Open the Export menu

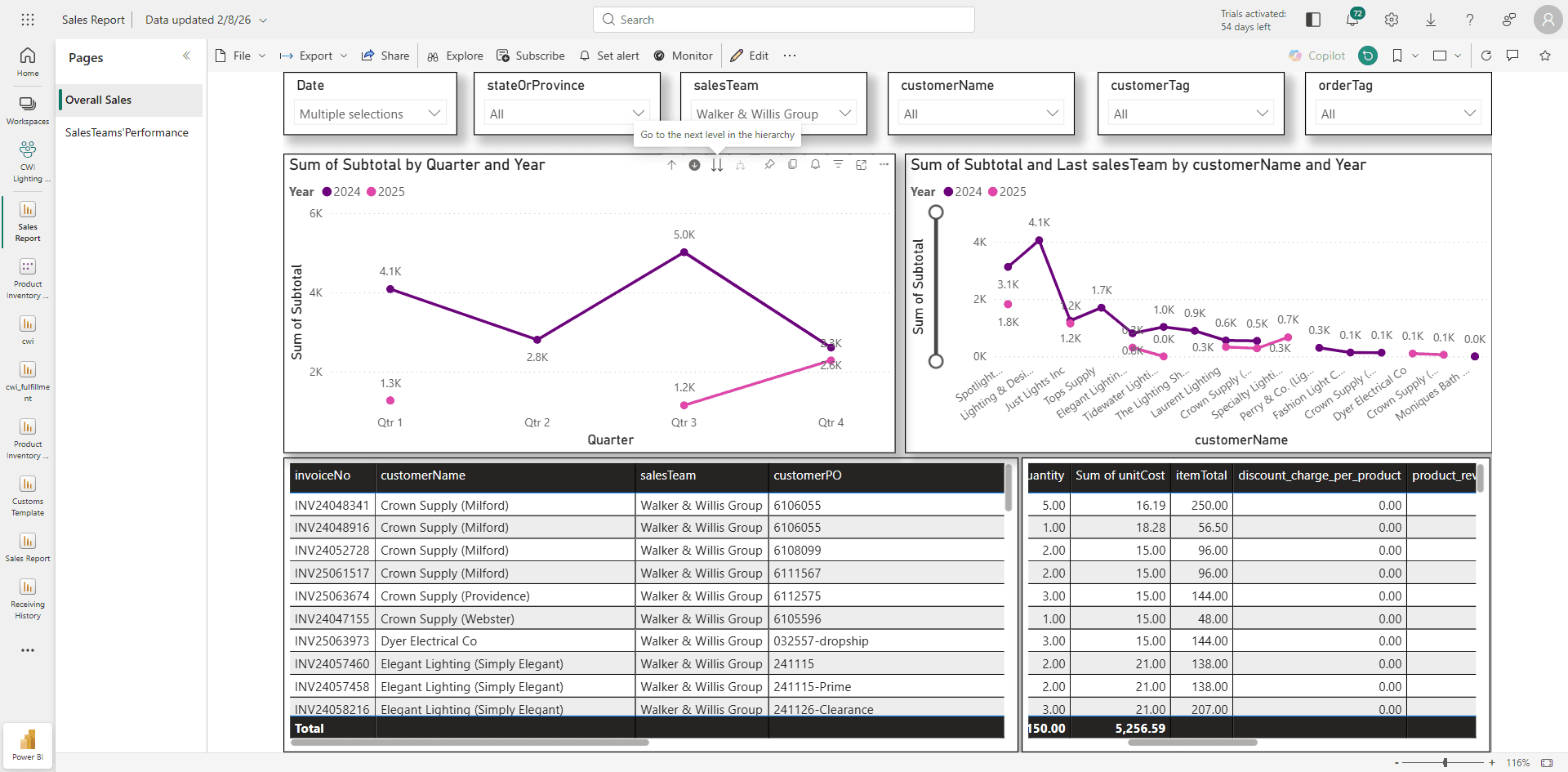(x=314, y=56)
